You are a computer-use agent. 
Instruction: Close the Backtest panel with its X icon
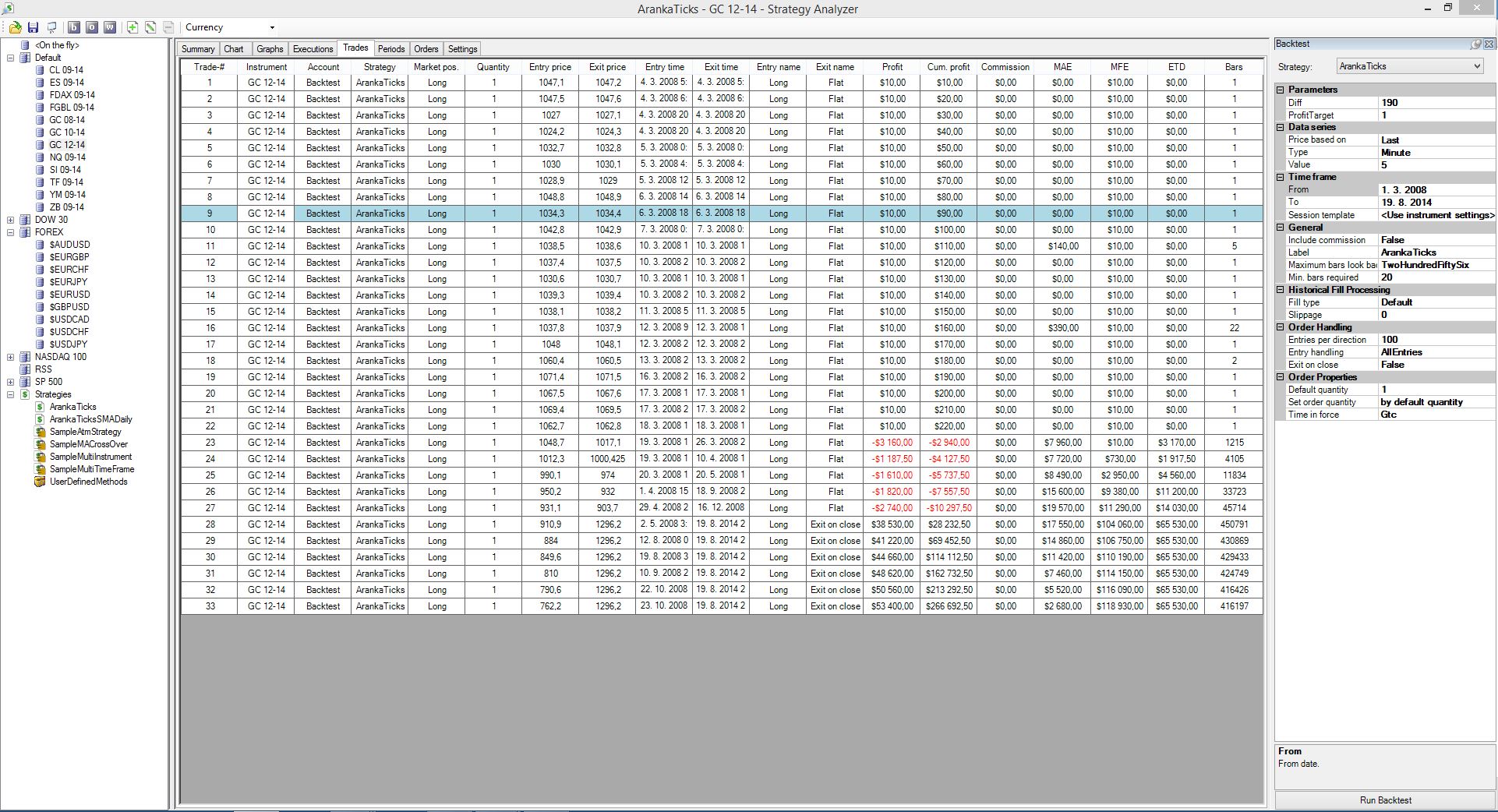pos(1489,44)
